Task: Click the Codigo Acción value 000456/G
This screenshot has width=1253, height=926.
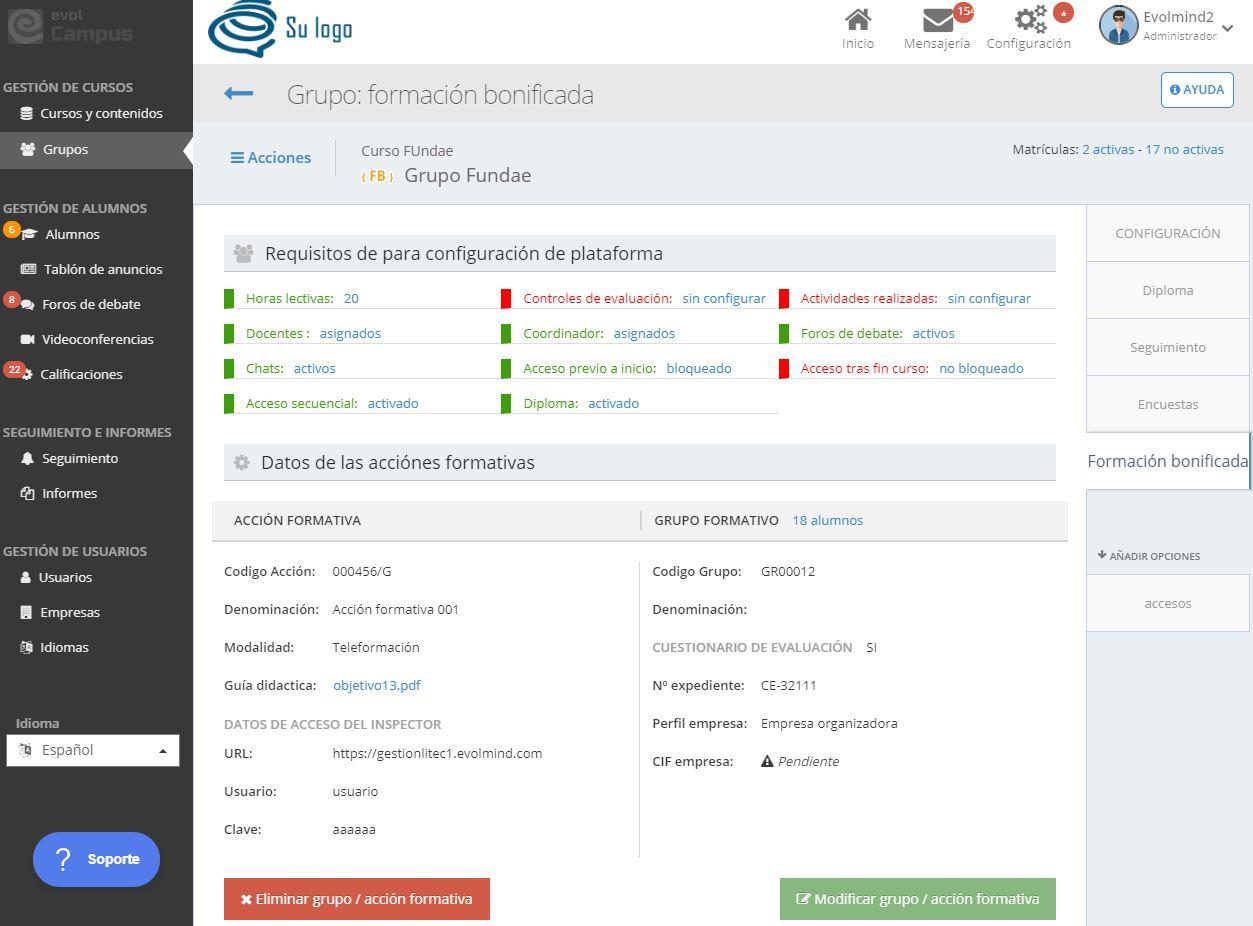Action: click(362, 571)
